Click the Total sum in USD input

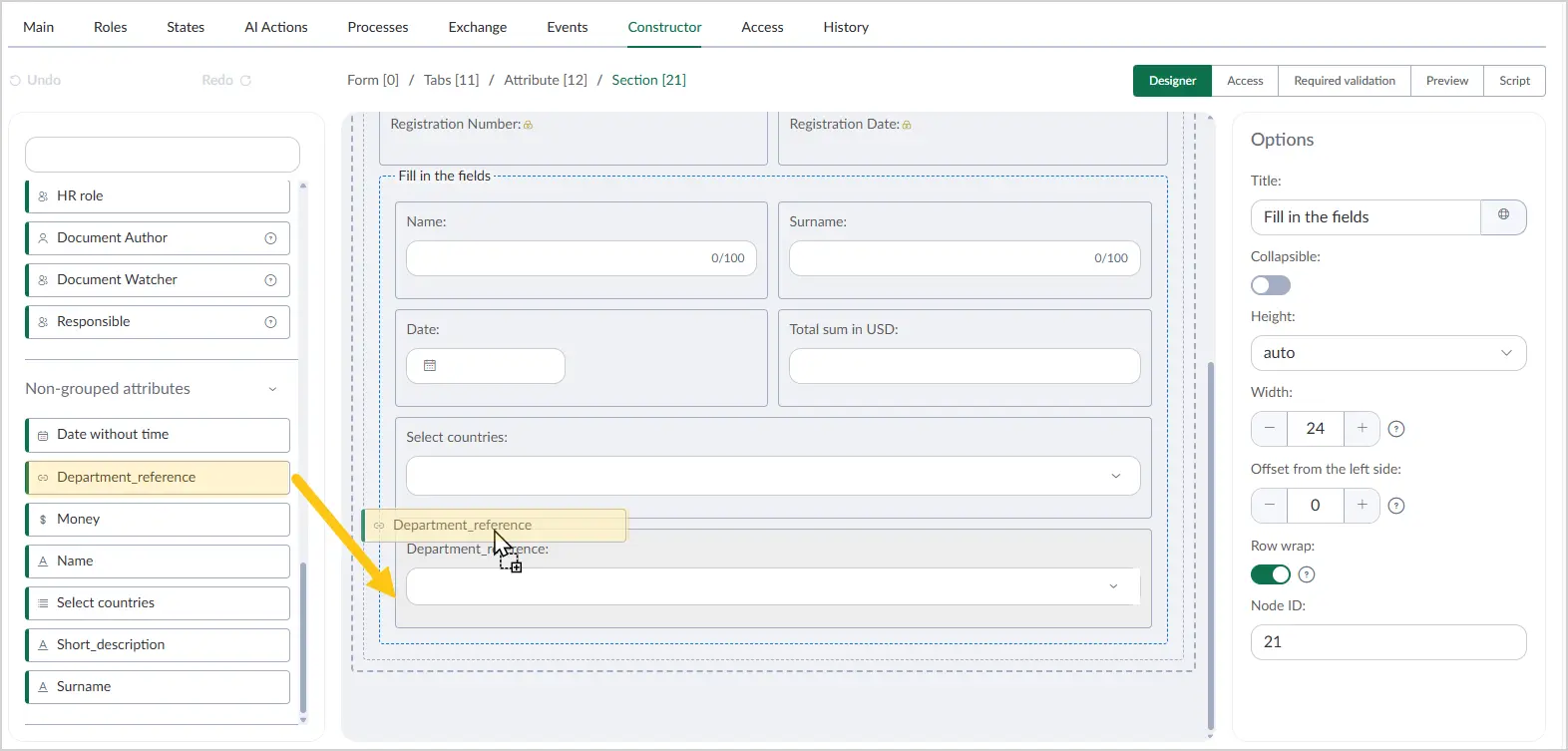965,366
